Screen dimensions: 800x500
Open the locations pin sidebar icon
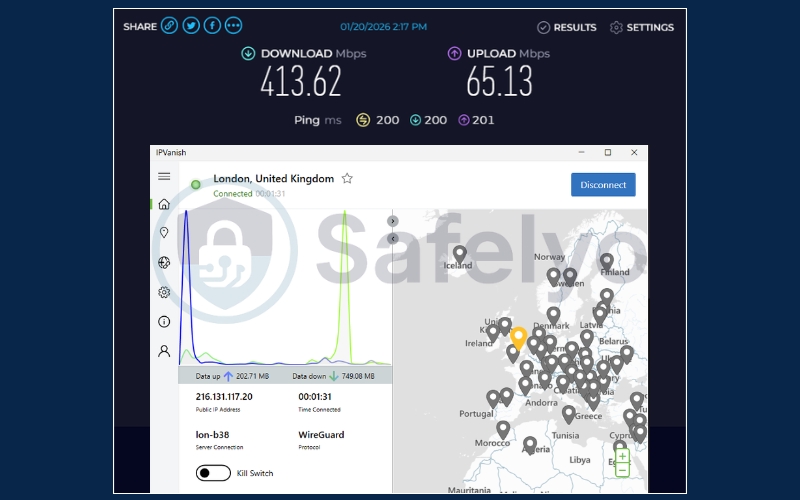coord(164,233)
